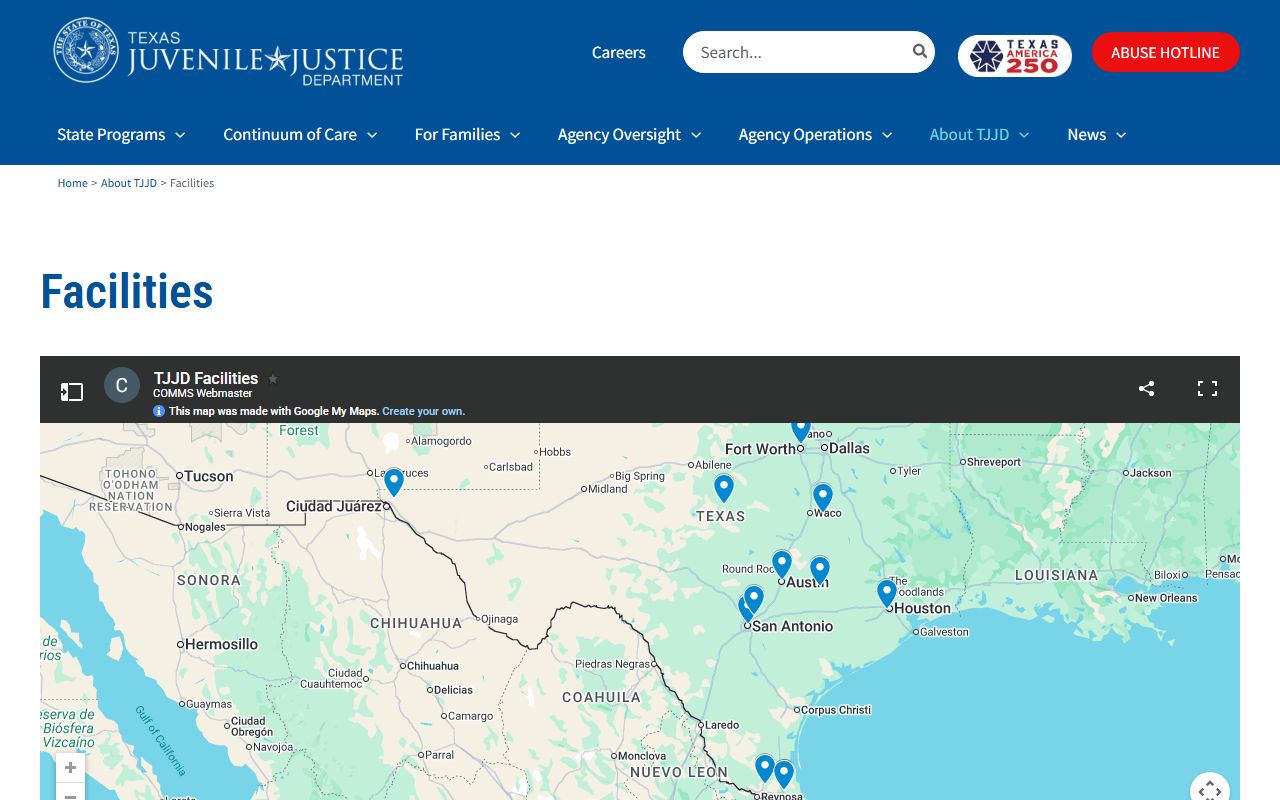The height and width of the screenshot is (800, 1280).
Task: Select the facility pin near Las Cruces
Action: click(394, 482)
